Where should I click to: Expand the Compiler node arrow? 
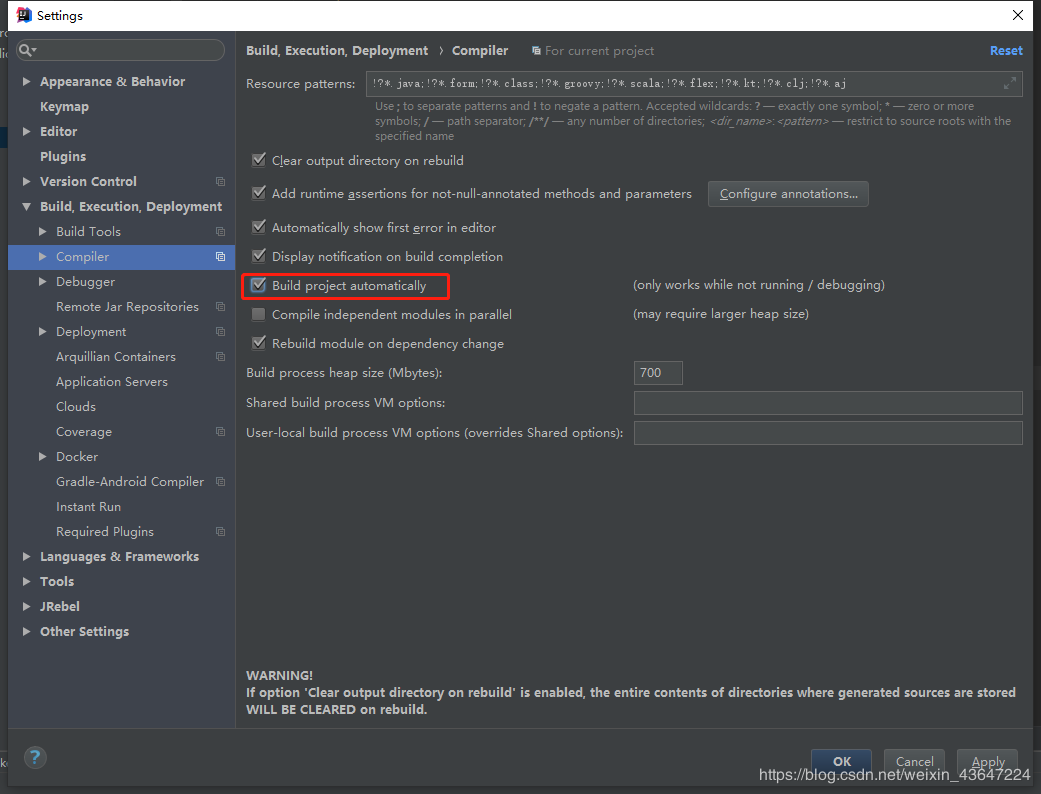(x=42, y=256)
